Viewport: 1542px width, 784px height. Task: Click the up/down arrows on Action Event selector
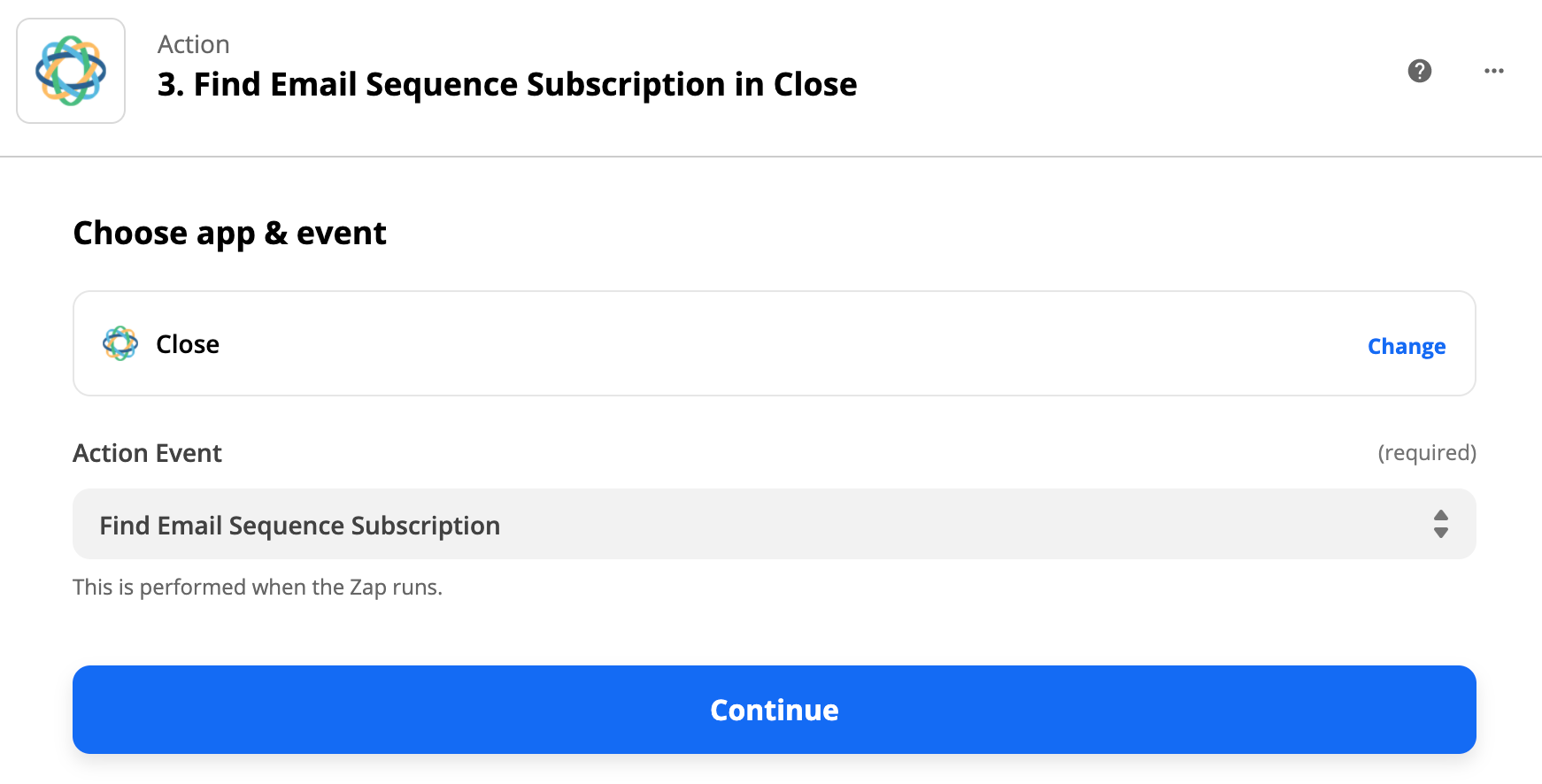[x=1440, y=524]
